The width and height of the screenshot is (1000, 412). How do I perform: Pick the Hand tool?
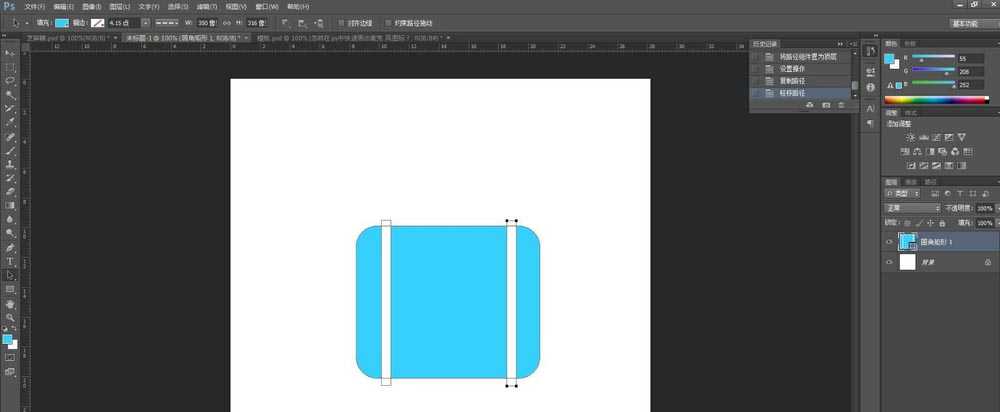click(x=10, y=303)
